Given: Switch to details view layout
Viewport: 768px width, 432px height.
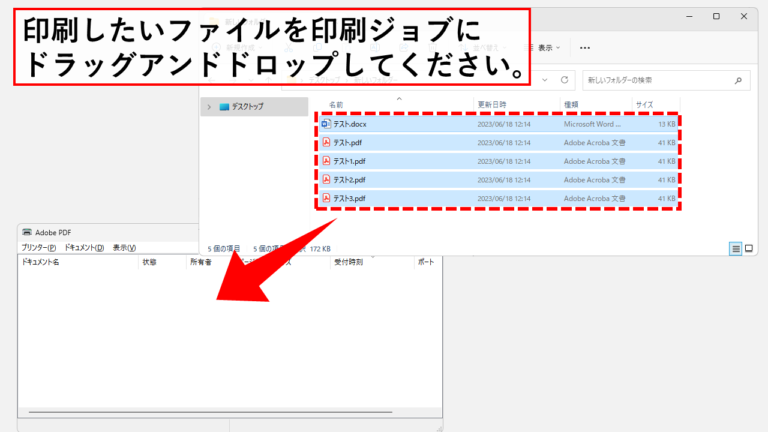Looking at the screenshot, I should 736,249.
